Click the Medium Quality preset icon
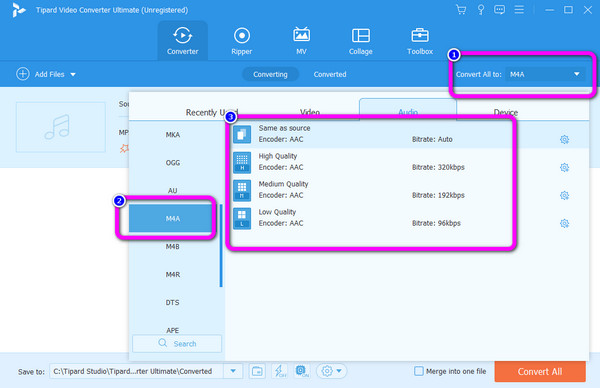The image size is (600, 388). 242,190
